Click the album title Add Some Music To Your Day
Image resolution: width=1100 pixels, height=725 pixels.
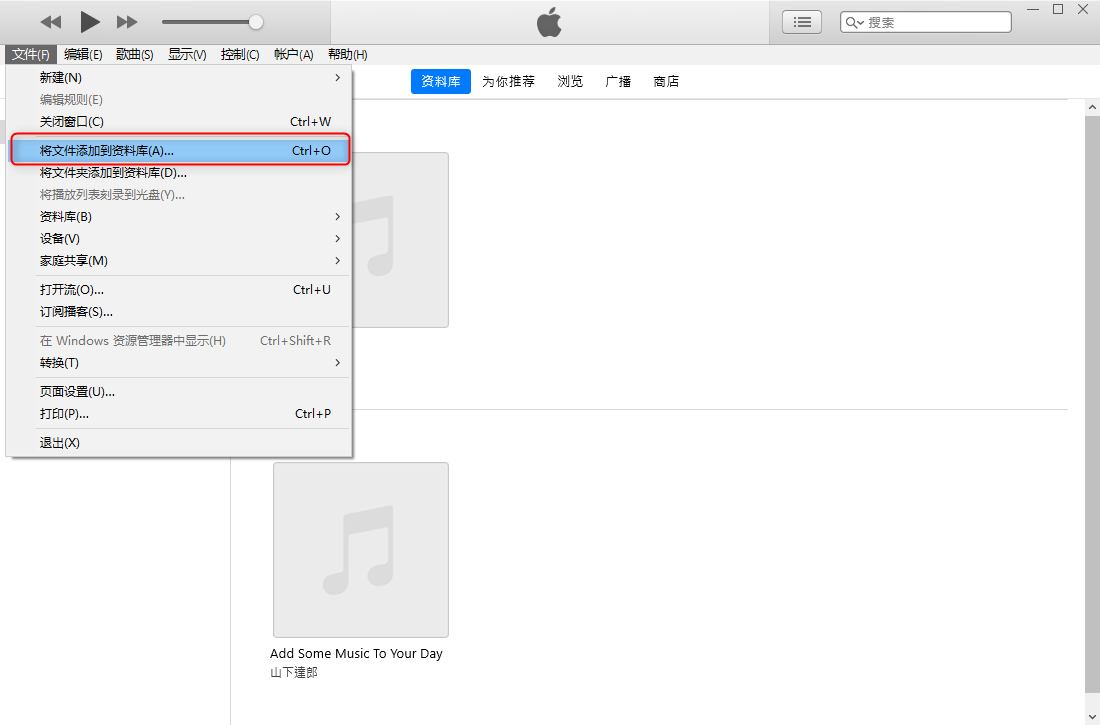pyautogui.click(x=356, y=653)
